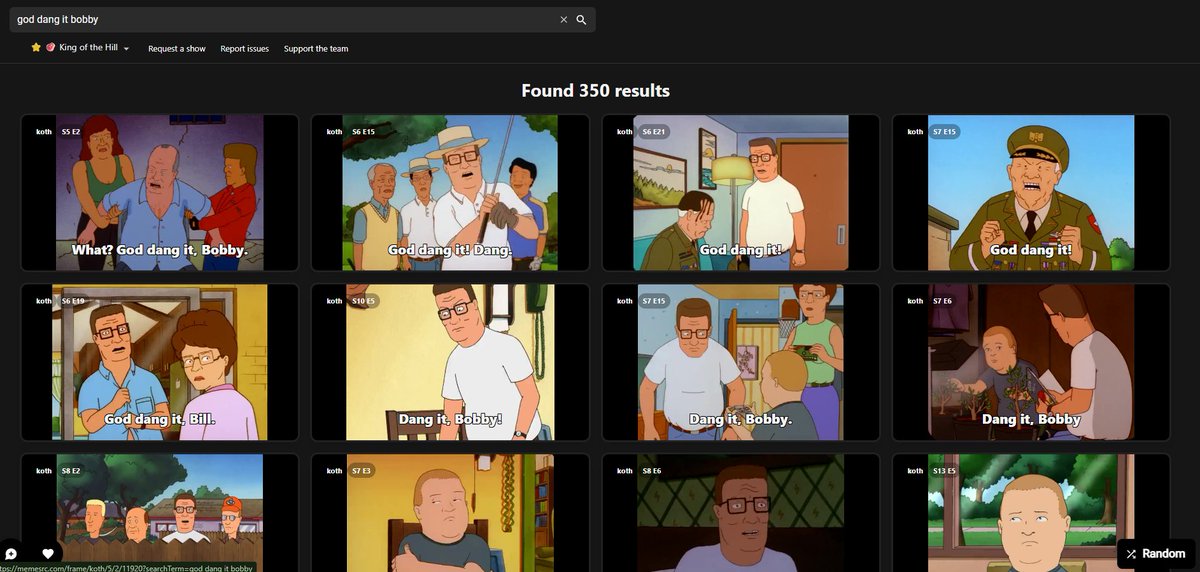This screenshot has width=1200, height=572.
Task: Open the 'God dang it, Bill.' frame
Action: (x=160, y=362)
